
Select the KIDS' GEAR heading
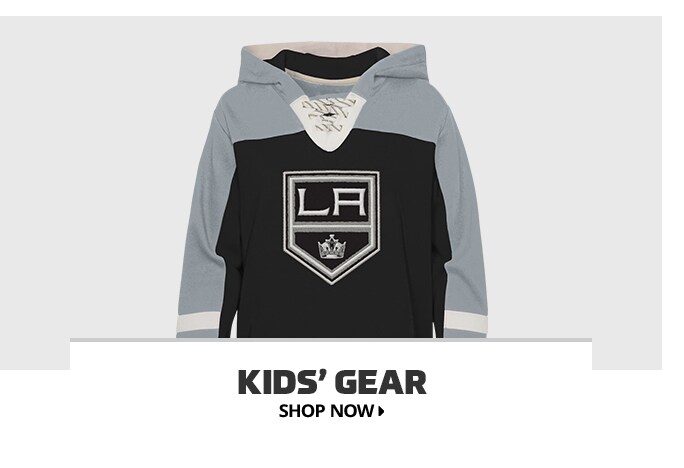click(332, 382)
